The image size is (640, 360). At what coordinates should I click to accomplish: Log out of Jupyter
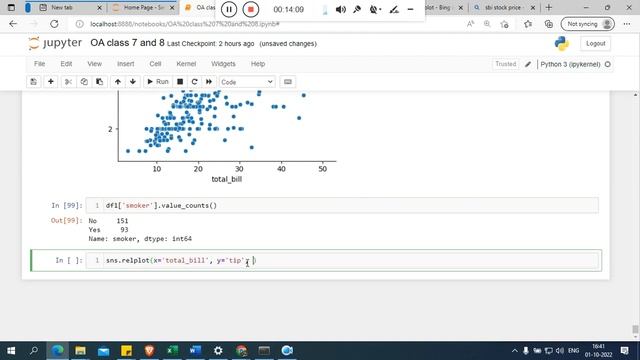coord(596,43)
